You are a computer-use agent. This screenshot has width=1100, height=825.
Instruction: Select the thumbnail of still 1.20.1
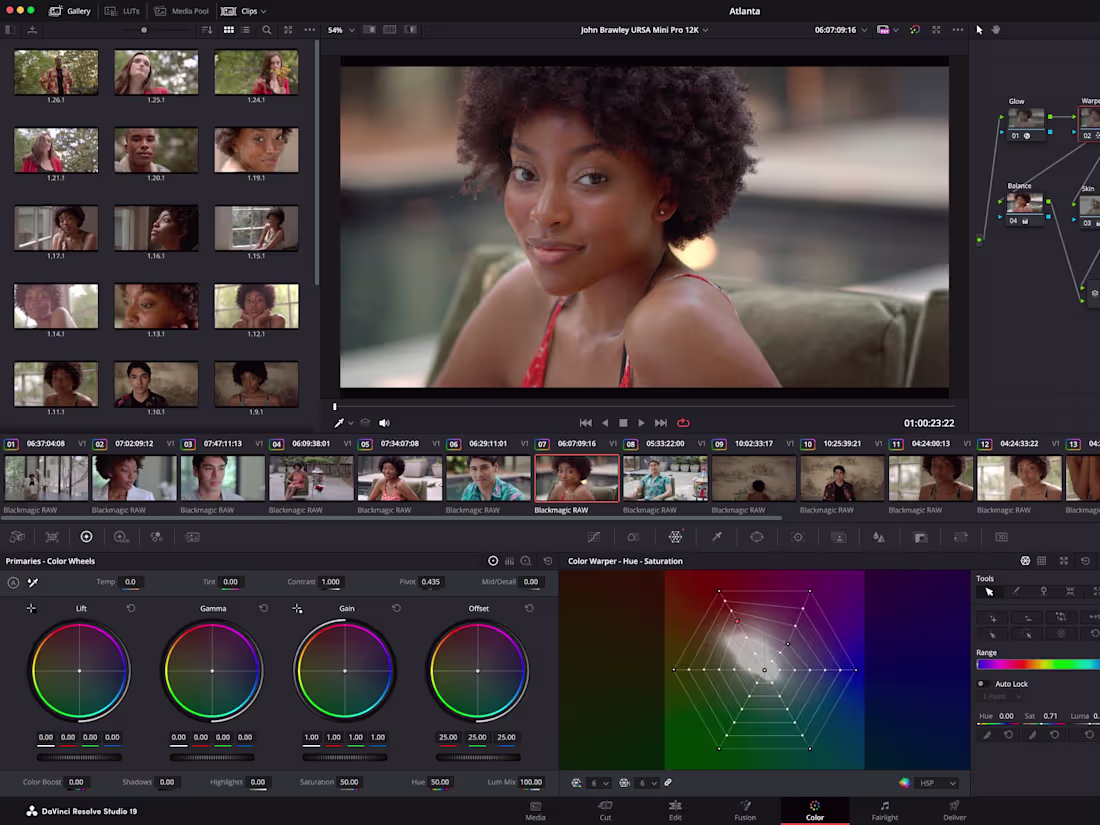[x=156, y=147]
